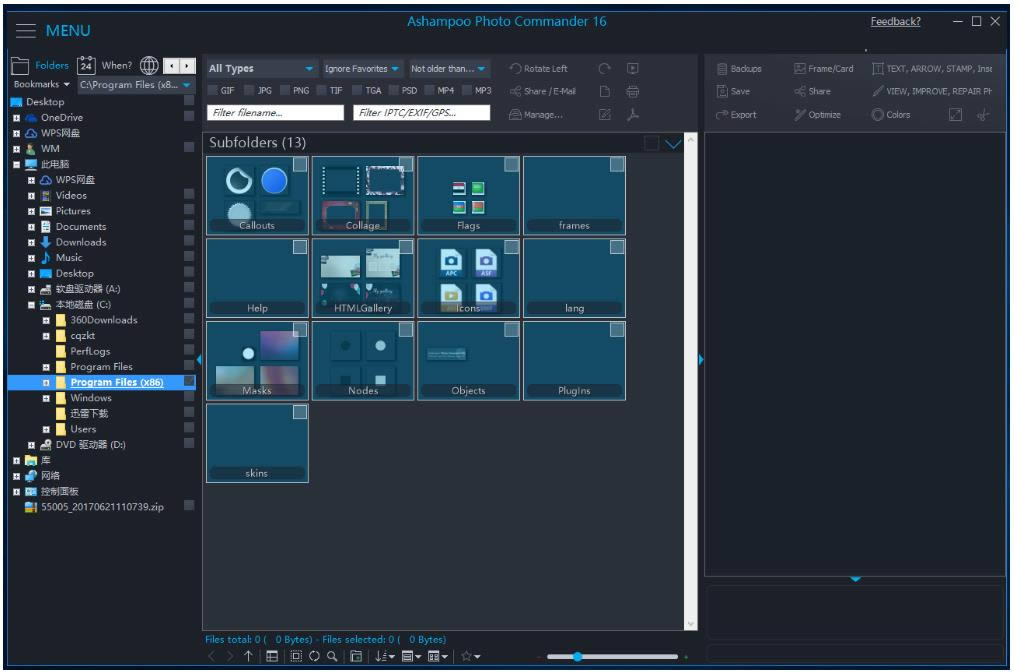Enable the GIF file type checkbox
This screenshot has height=672, width=1014.
(213, 90)
